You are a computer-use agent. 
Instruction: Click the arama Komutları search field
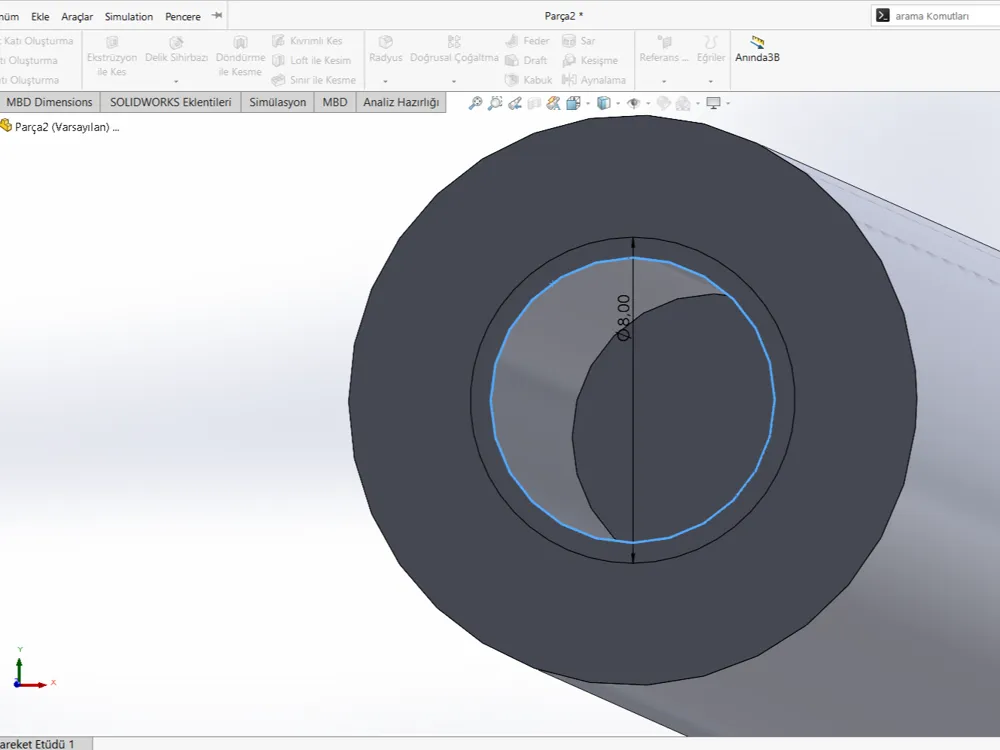935,16
